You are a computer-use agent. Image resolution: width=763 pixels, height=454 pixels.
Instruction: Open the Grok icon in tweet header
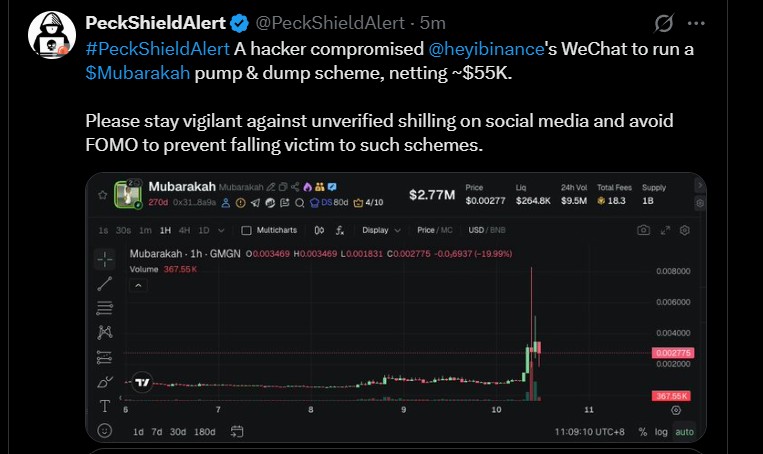point(662,22)
